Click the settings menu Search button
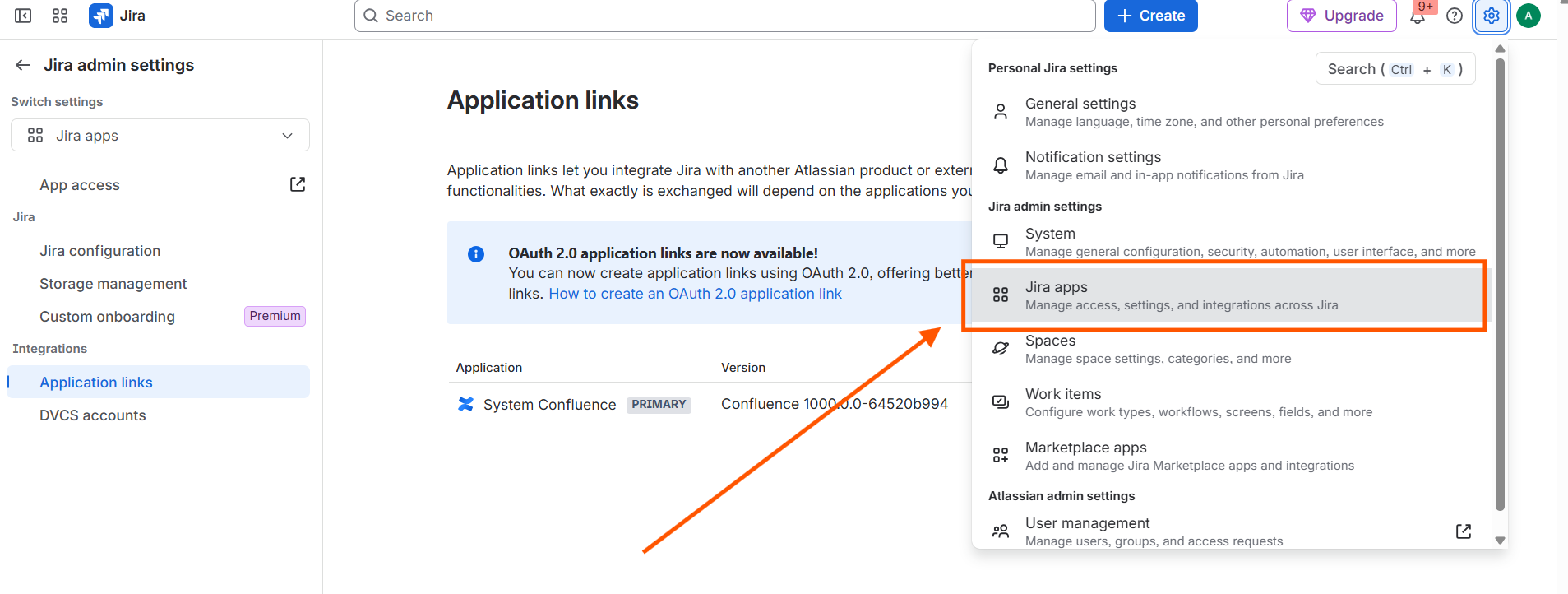The height and width of the screenshot is (594, 1568). click(1395, 69)
